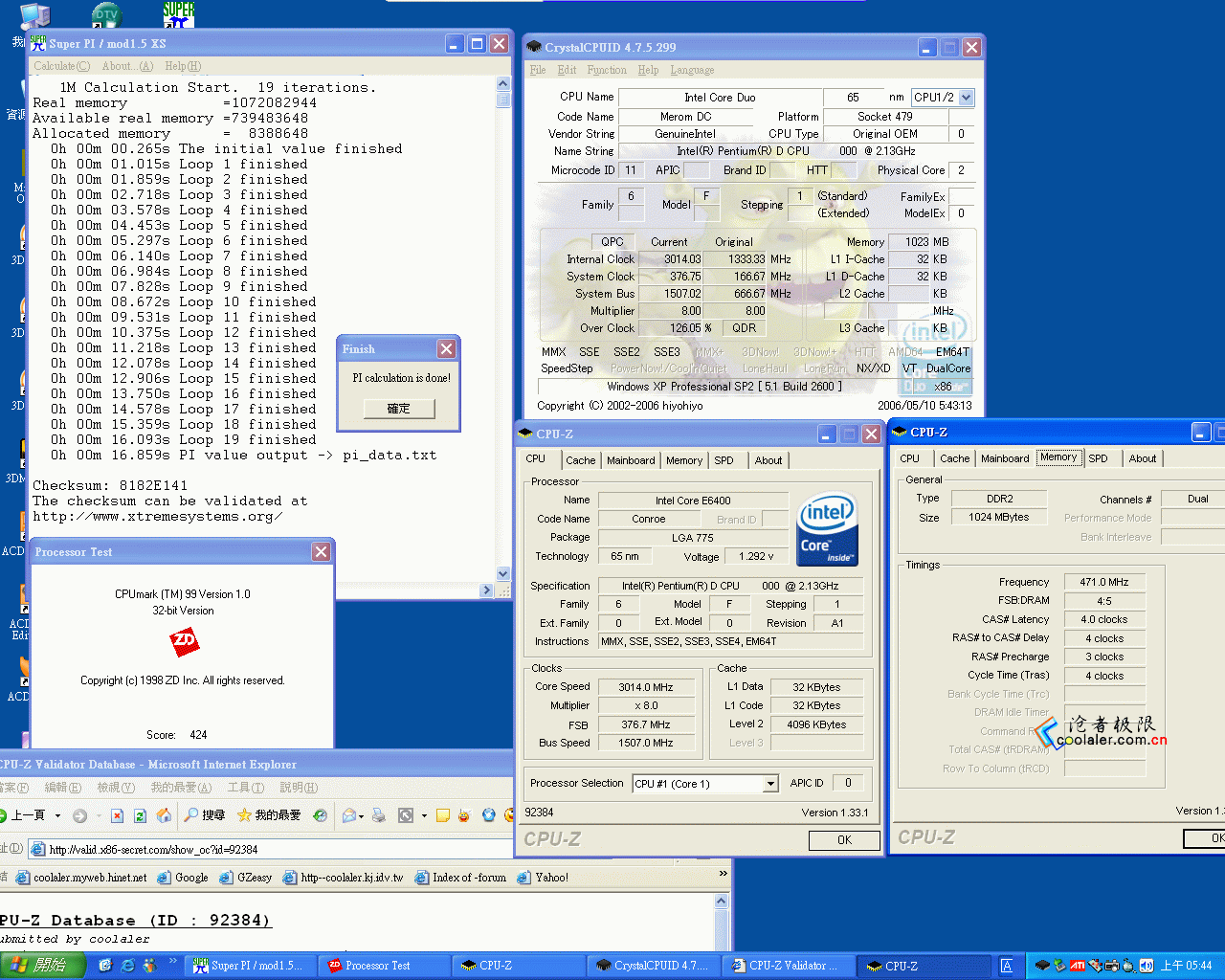Click the volume speaker tray icon
Screen dimensions: 1225x980
tap(1146, 966)
